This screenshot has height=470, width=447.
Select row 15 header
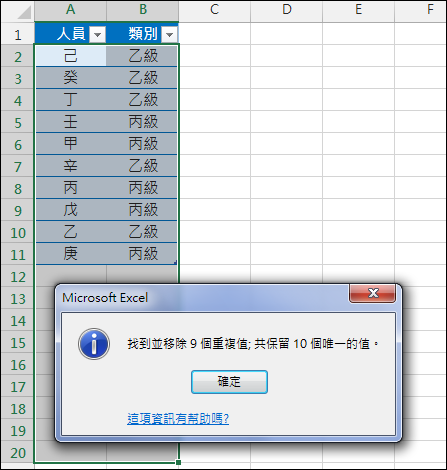click(x=18, y=342)
